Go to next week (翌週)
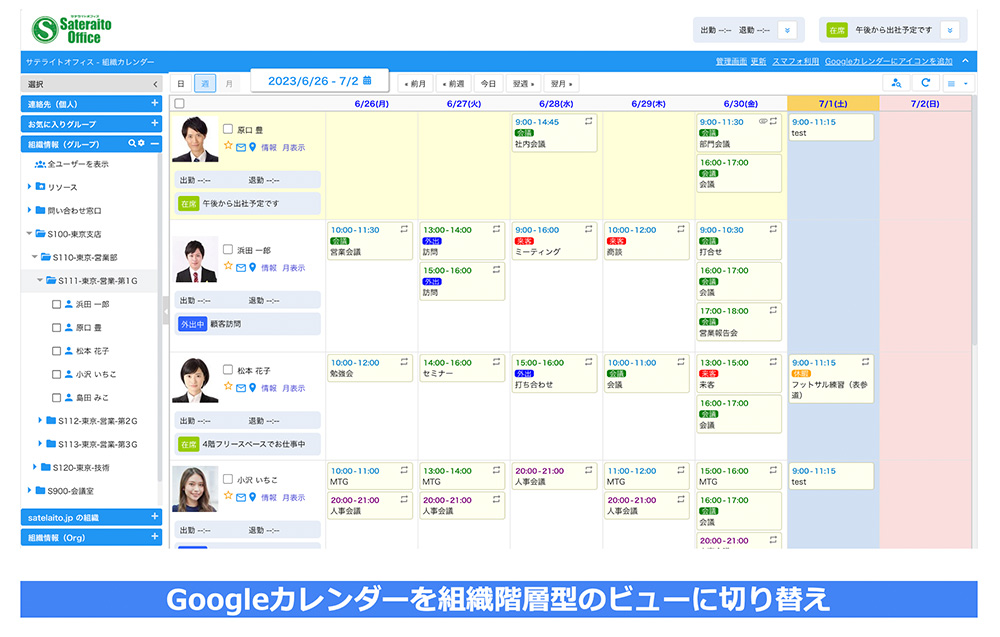The image size is (1000, 637). pyautogui.click(x=524, y=84)
